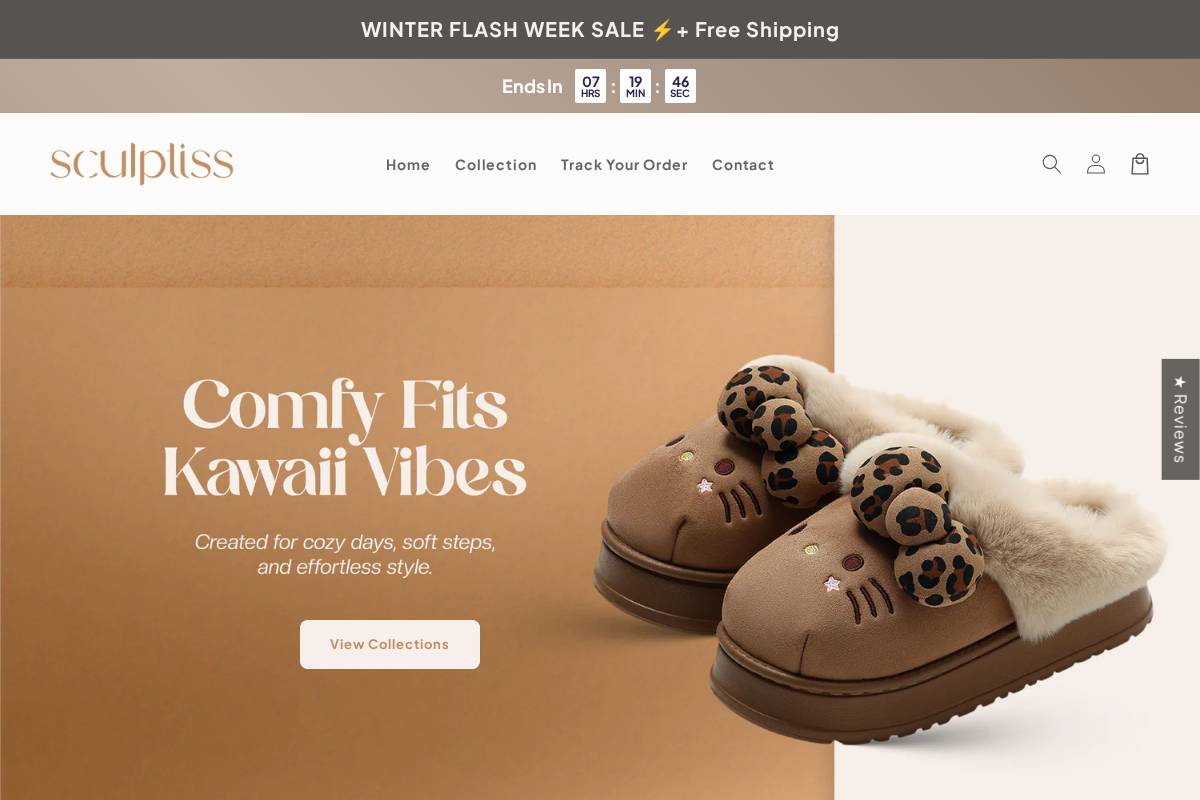Image resolution: width=1200 pixels, height=800 pixels.
Task: Go to the Home menu item
Action: coord(408,165)
